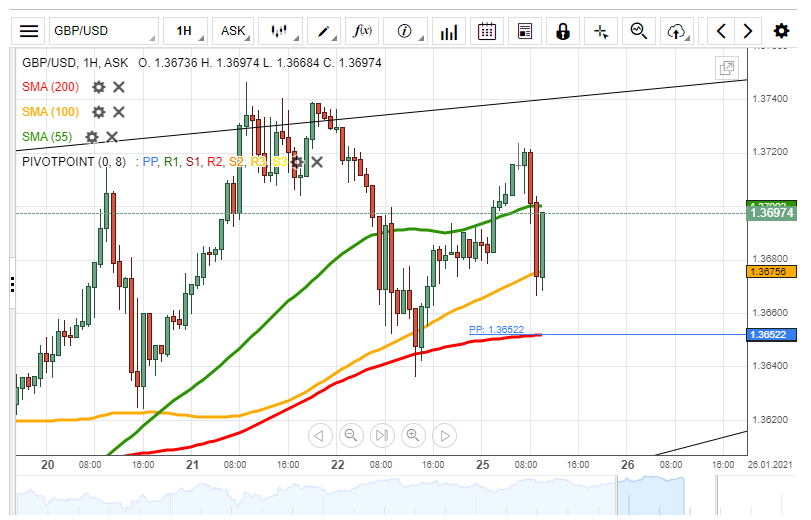The image size is (811, 520).
Task: Open the chart zoom magnifier tool
Action: pyautogui.click(x=639, y=31)
